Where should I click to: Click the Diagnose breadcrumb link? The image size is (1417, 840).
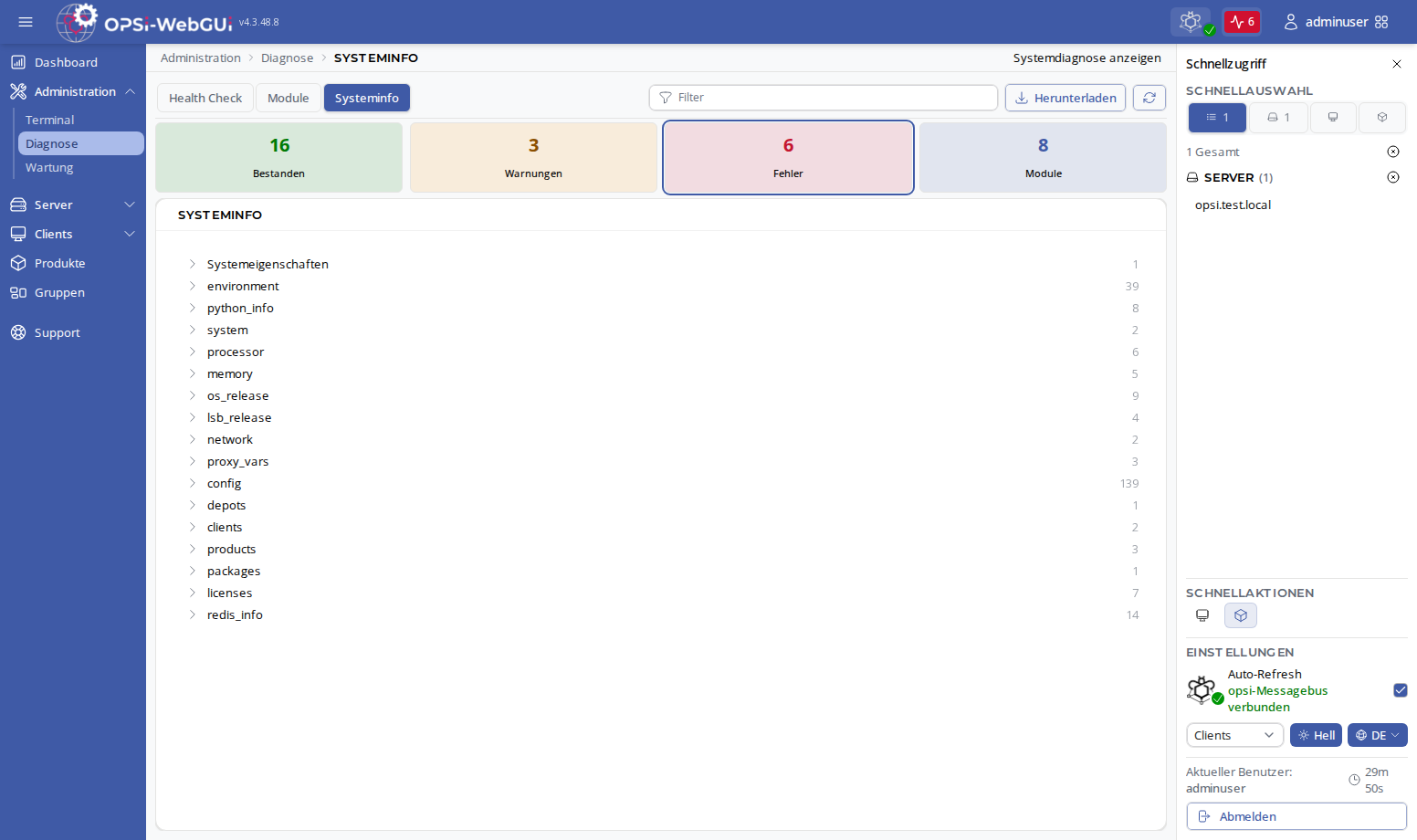click(287, 58)
